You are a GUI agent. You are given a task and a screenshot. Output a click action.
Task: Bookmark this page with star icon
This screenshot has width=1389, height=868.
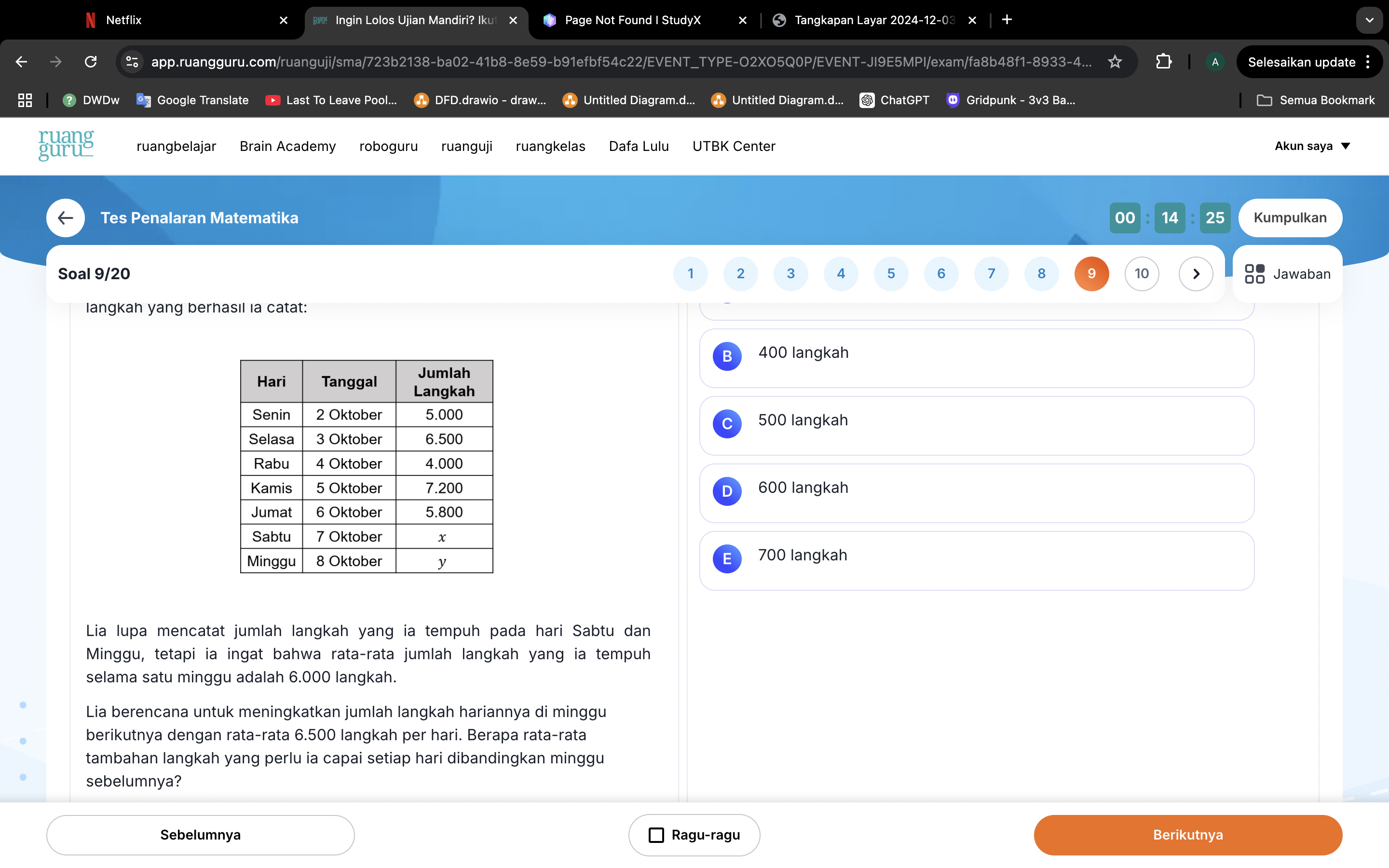tap(1115, 62)
